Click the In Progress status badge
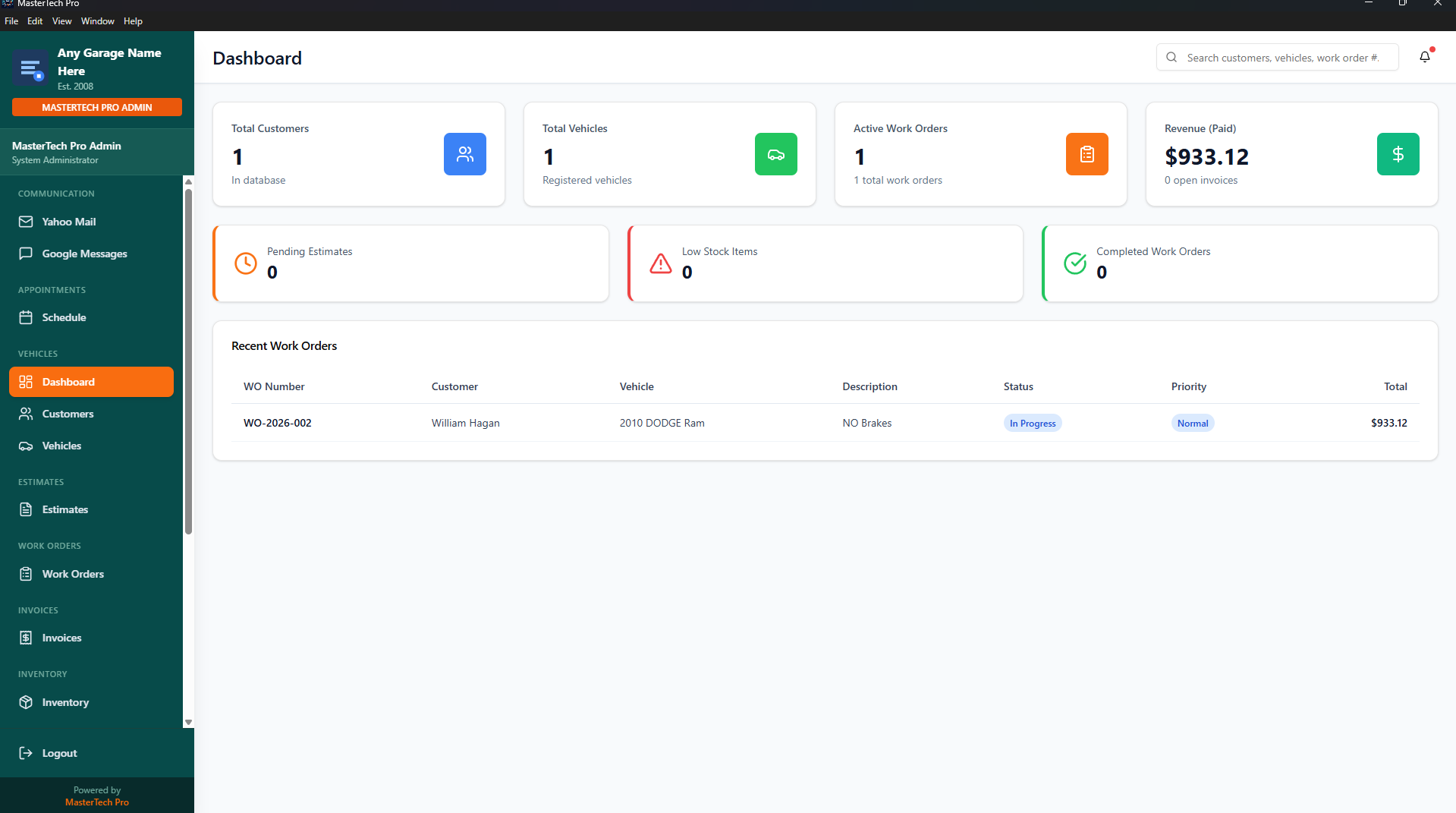The width and height of the screenshot is (1456, 813). point(1032,423)
